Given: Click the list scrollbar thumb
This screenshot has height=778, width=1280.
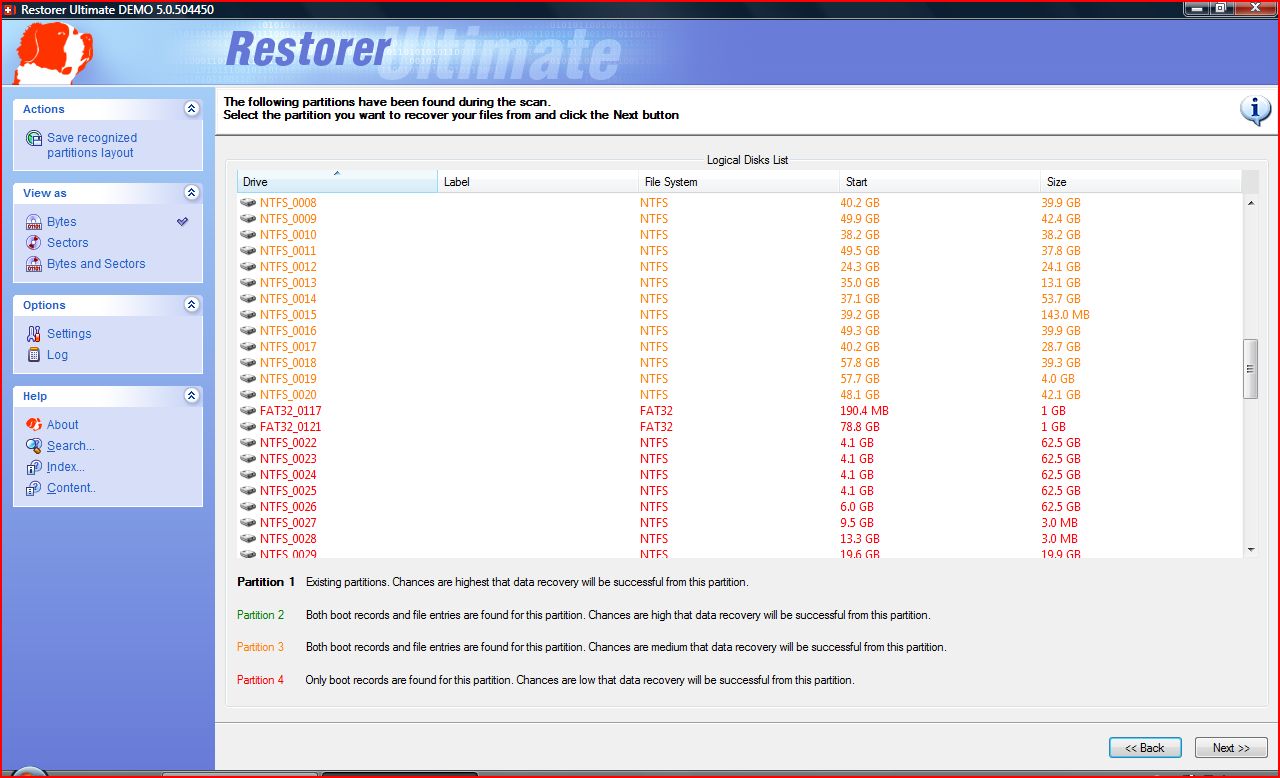Looking at the screenshot, I should 1250,369.
